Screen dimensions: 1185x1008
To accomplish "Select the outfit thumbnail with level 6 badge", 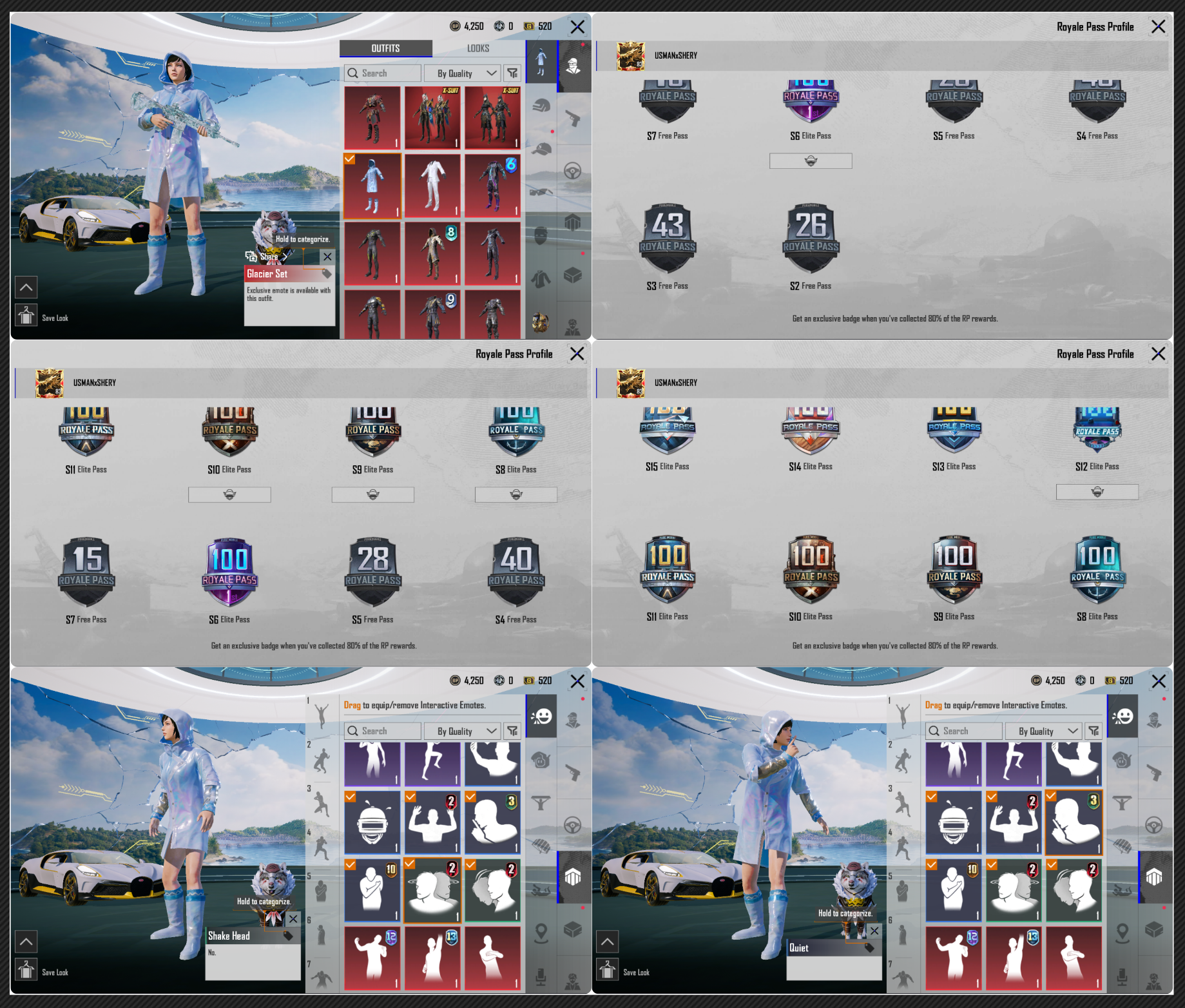I will click(x=492, y=186).
